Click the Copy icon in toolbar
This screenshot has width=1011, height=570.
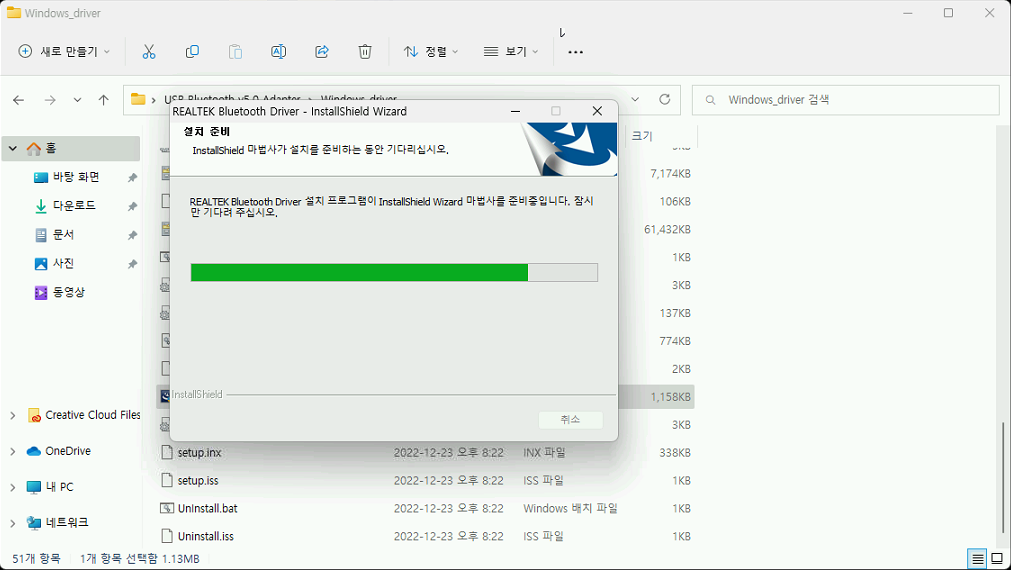(192, 52)
